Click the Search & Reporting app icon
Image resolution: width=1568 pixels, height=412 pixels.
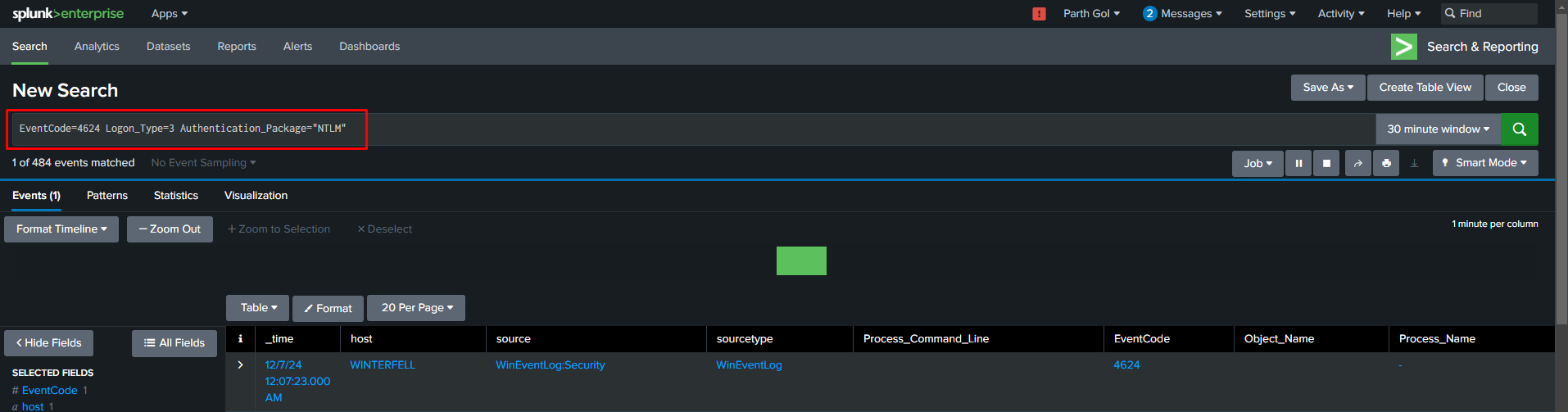(1404, 47)
